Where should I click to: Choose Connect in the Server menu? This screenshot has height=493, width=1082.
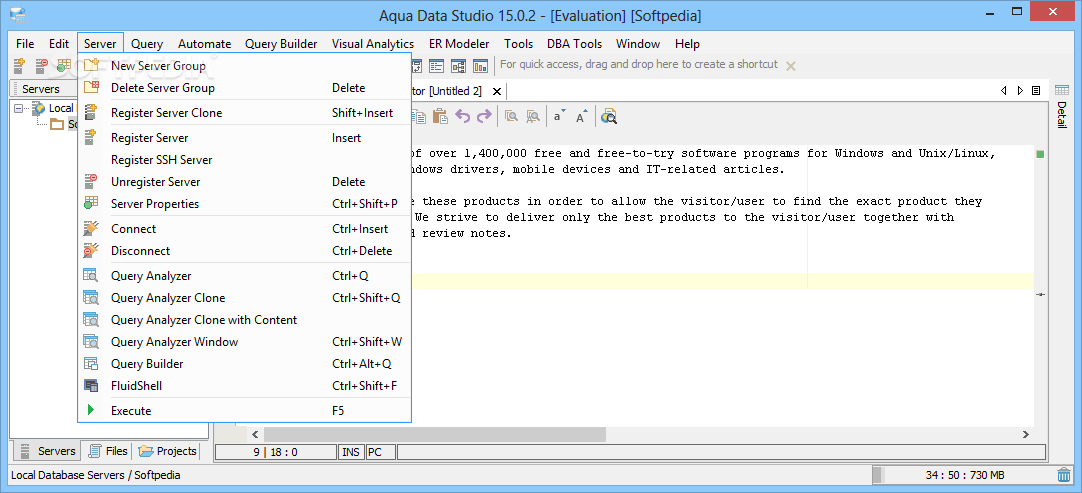tap(245, 229)
